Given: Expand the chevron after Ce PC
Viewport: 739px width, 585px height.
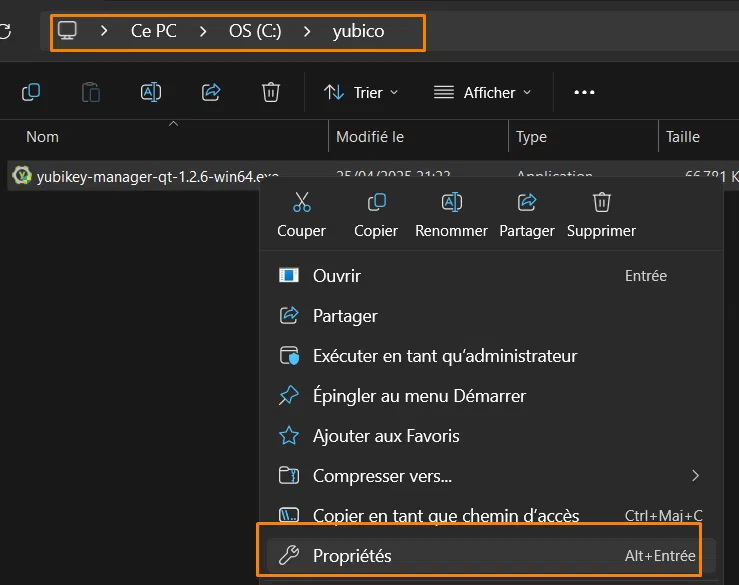Looking at the screenshot, I should (x=203, y=31).
